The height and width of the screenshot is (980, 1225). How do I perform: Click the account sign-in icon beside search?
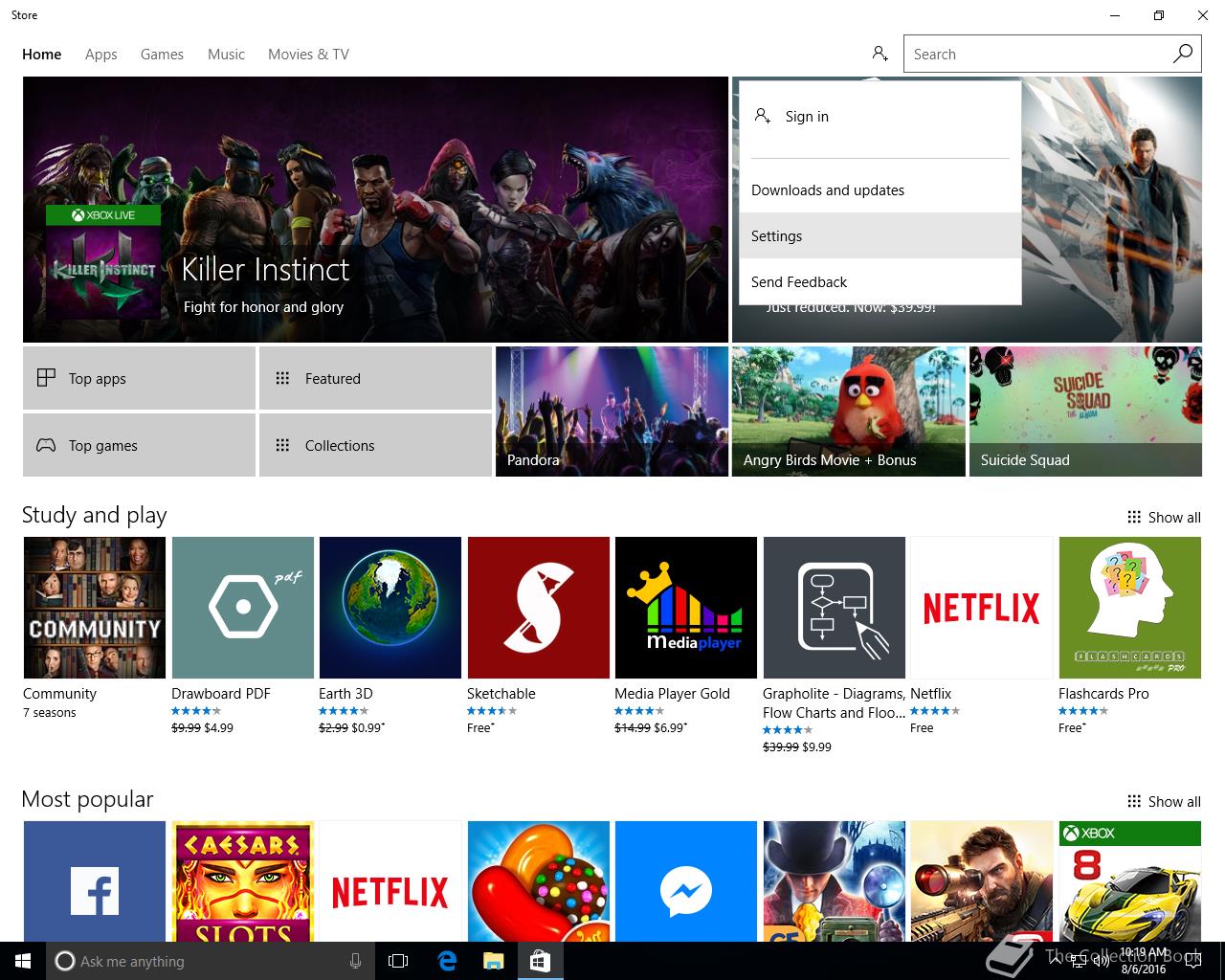pyautogui.click(x=880, y=54)
